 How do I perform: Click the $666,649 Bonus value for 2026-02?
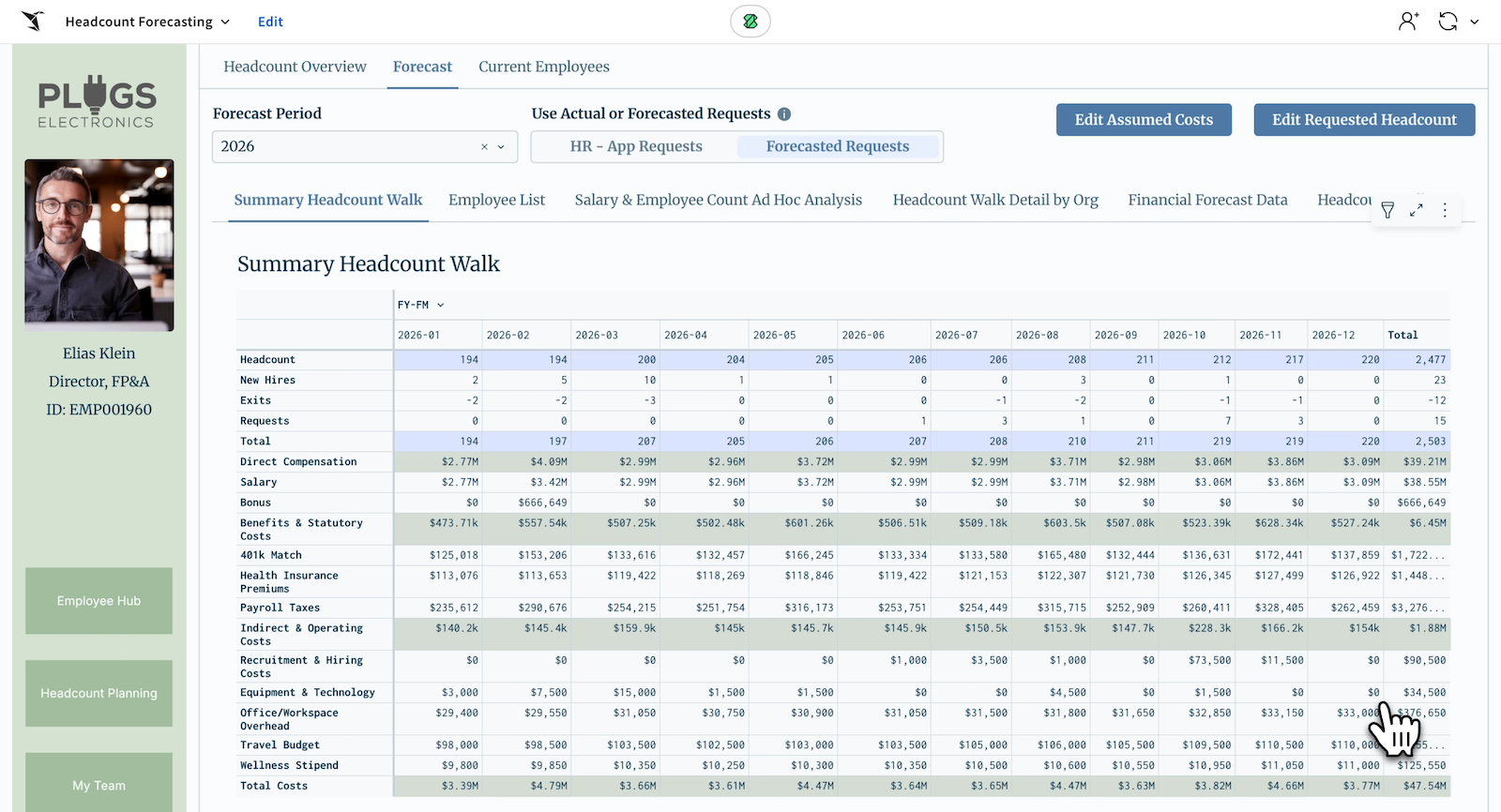[x=542, y=503]
